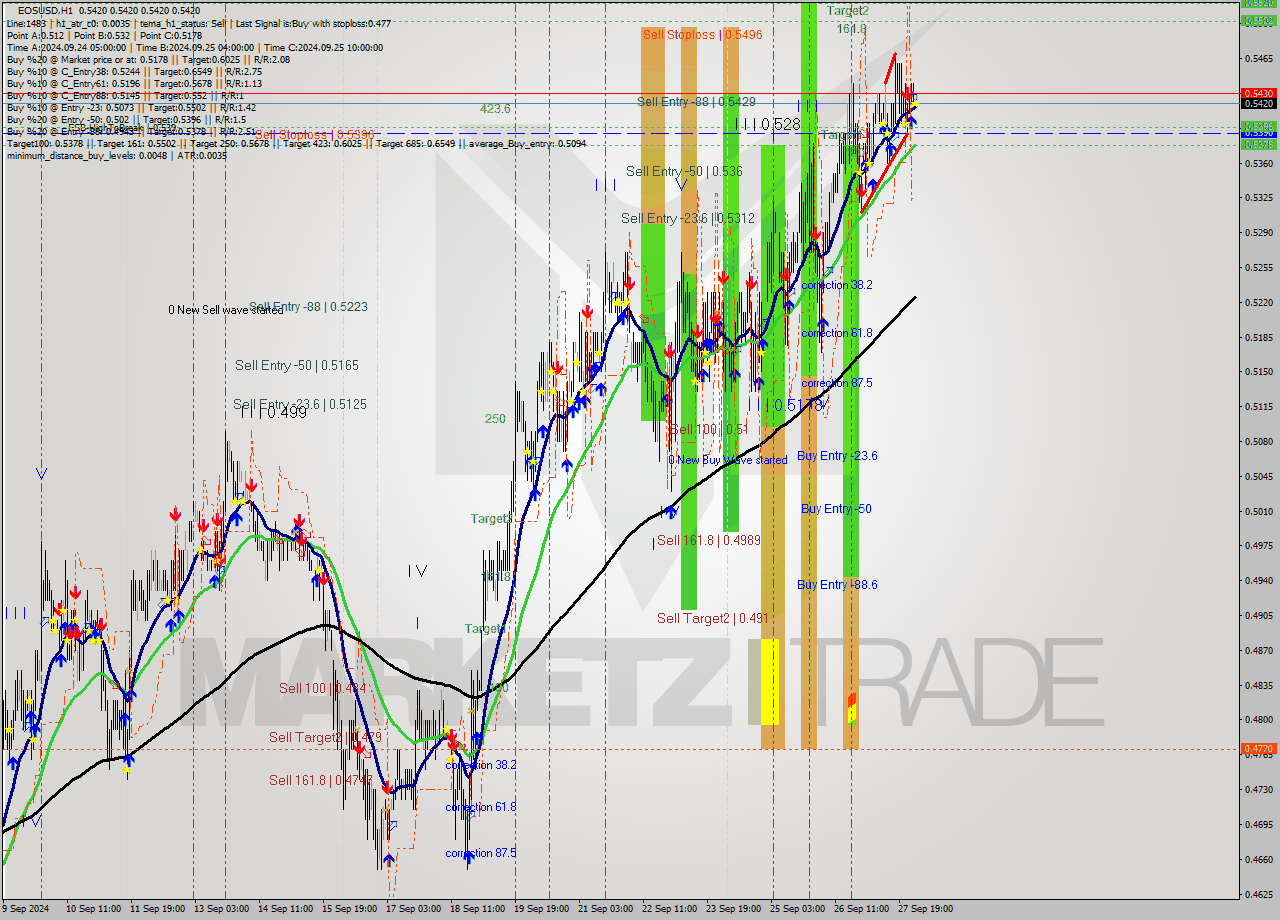The height and width of the screenshot is (920, 1280).
Task: Select the 'I I I 0.528' wave label
Action: pos(767,124)
